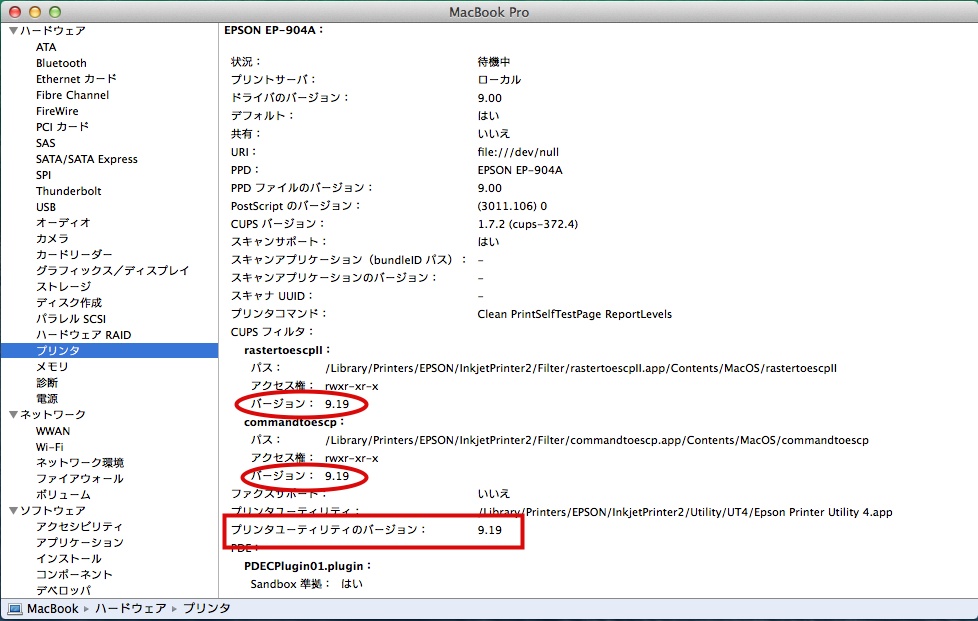The image size is (978, 621).
Task: Select WWAN under network
Action: tap(53, 431)
